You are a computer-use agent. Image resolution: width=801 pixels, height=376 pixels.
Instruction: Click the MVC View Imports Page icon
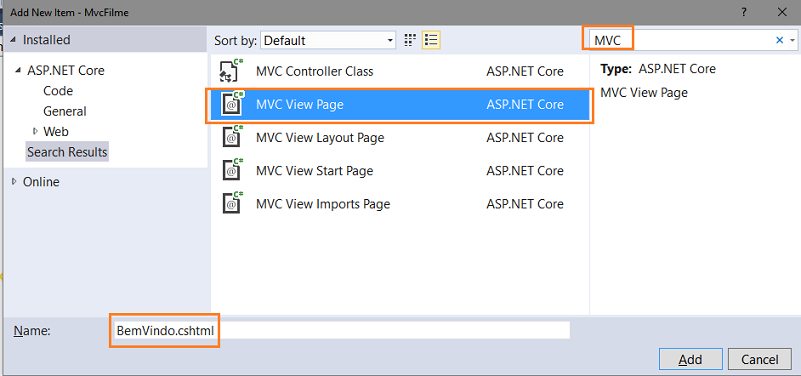(231, 204)
